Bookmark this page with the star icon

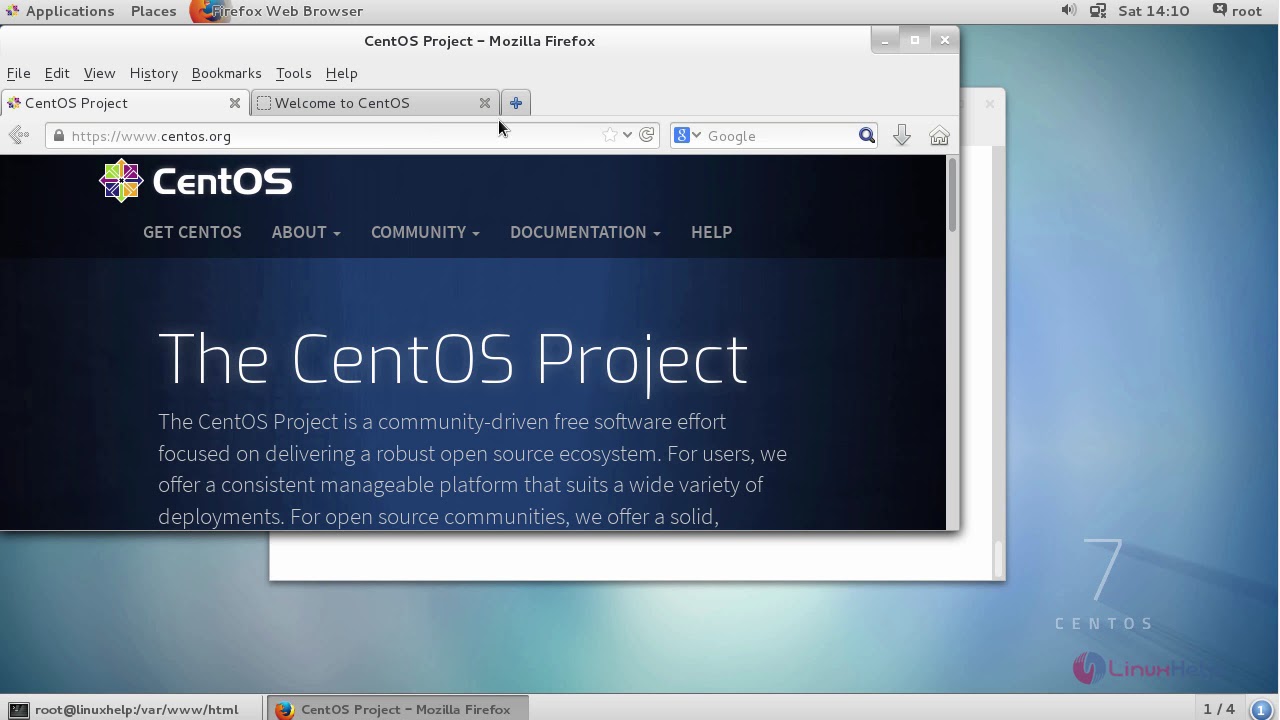(x=609, y=135)
